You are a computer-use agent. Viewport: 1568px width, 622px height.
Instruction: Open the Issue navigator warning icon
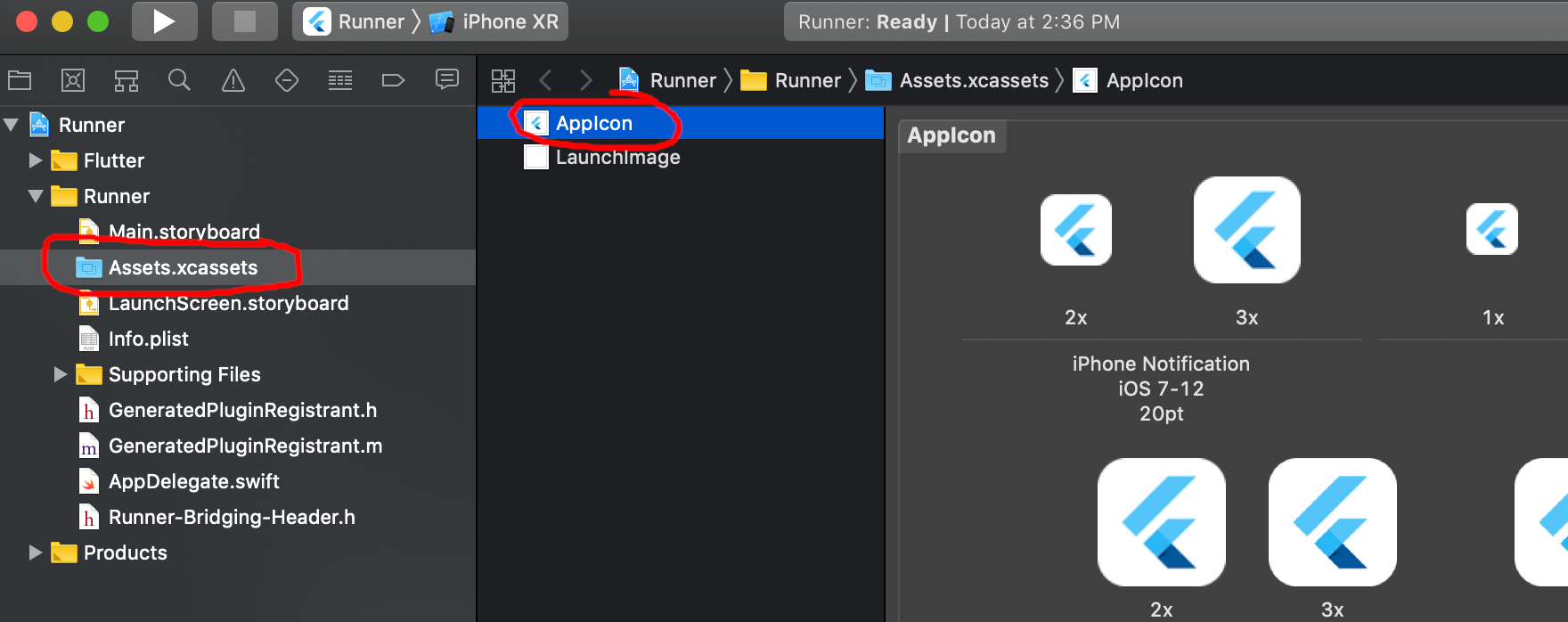(233, 80)
